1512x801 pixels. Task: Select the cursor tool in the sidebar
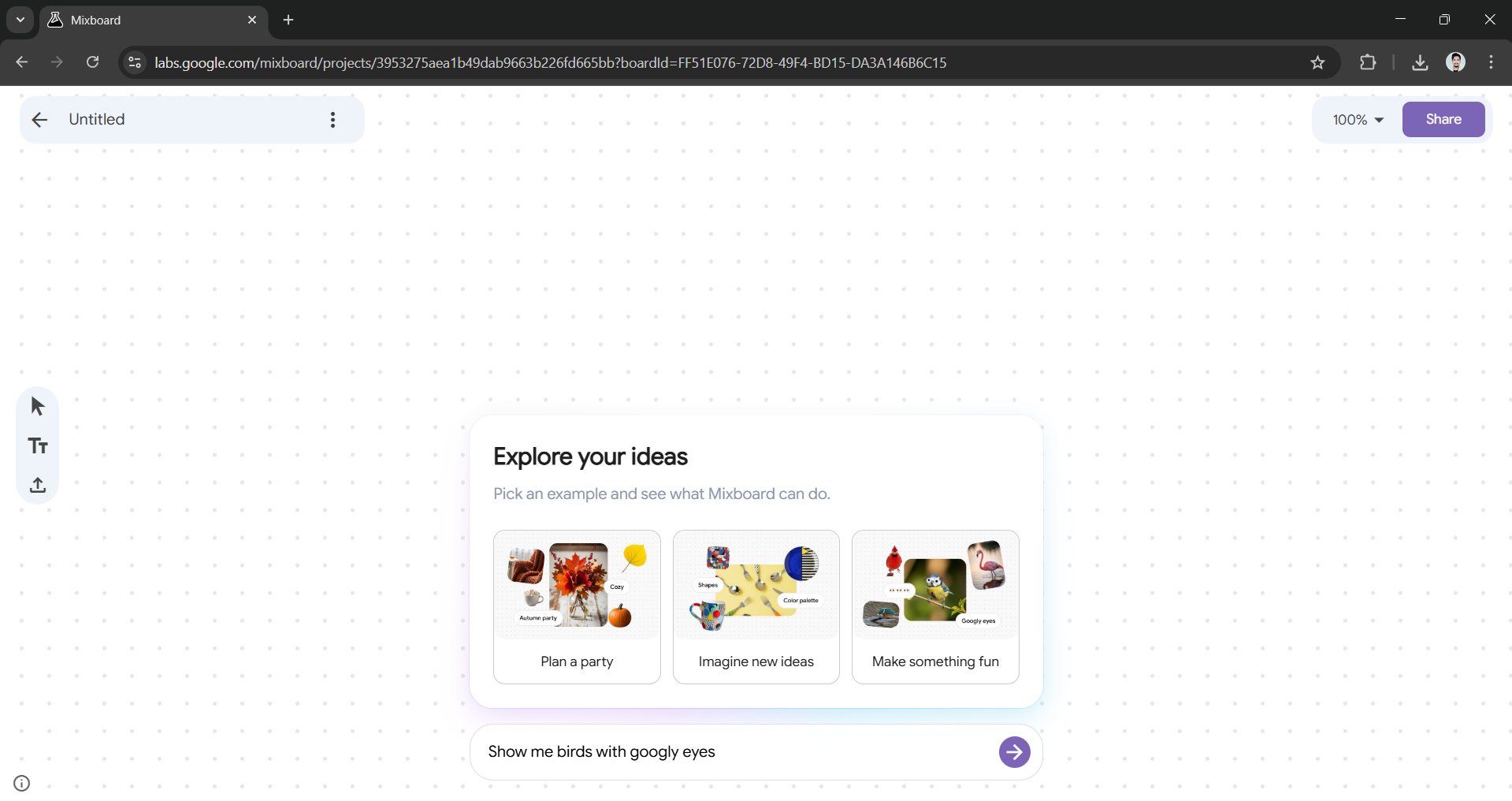[37, 405]
